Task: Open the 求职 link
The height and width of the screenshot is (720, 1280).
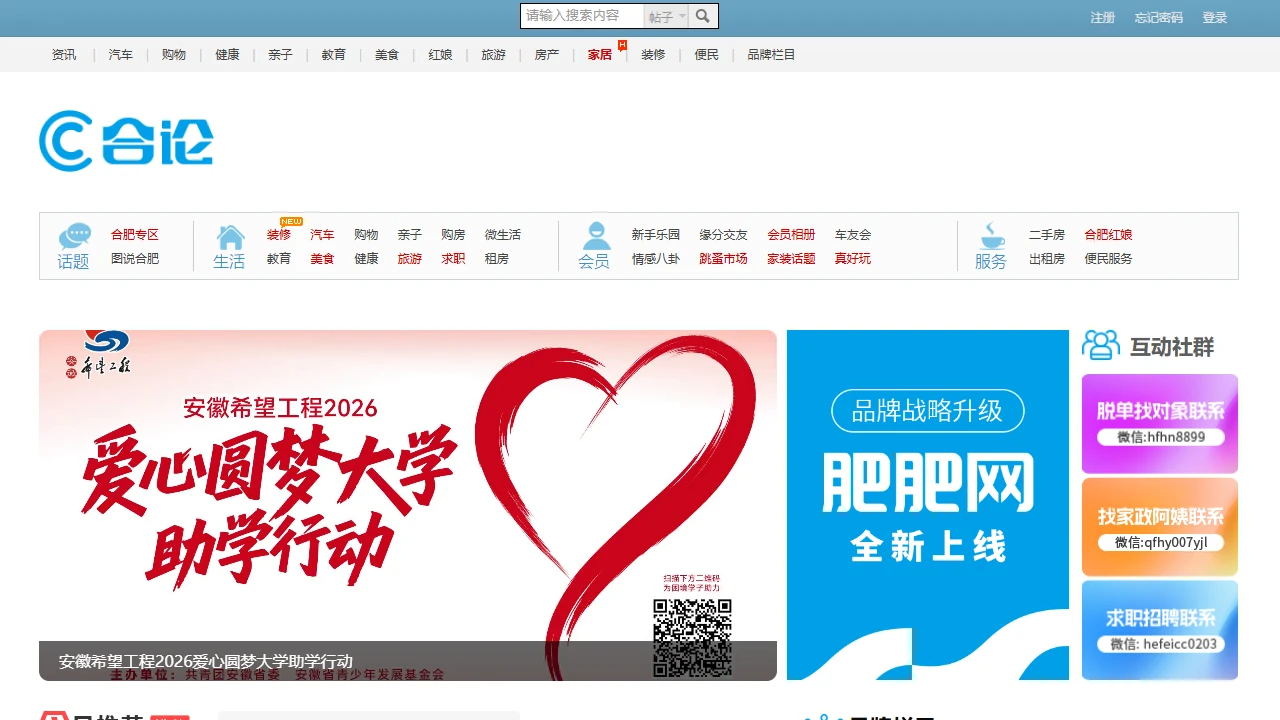Action: pos(453,259)
